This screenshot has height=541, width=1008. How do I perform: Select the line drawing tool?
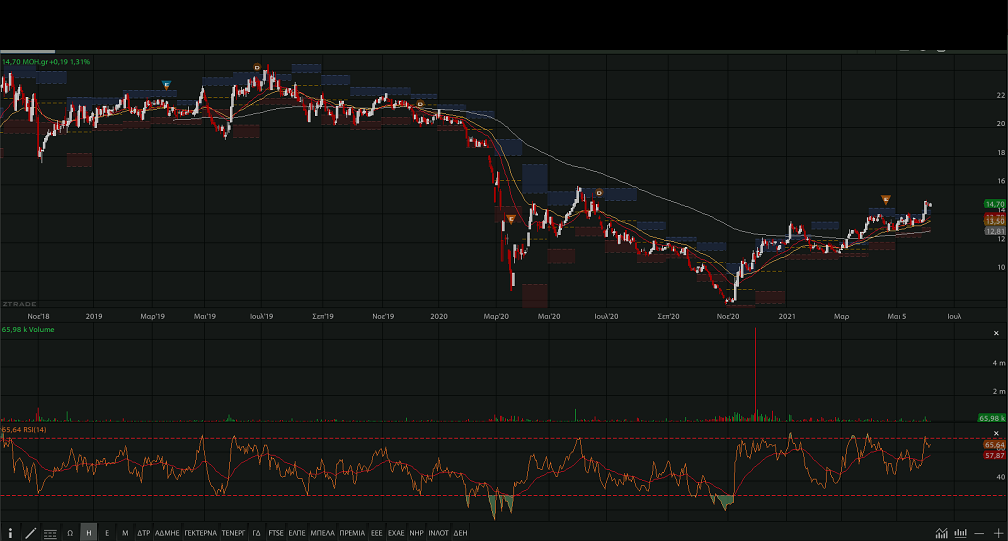[30, 534]
